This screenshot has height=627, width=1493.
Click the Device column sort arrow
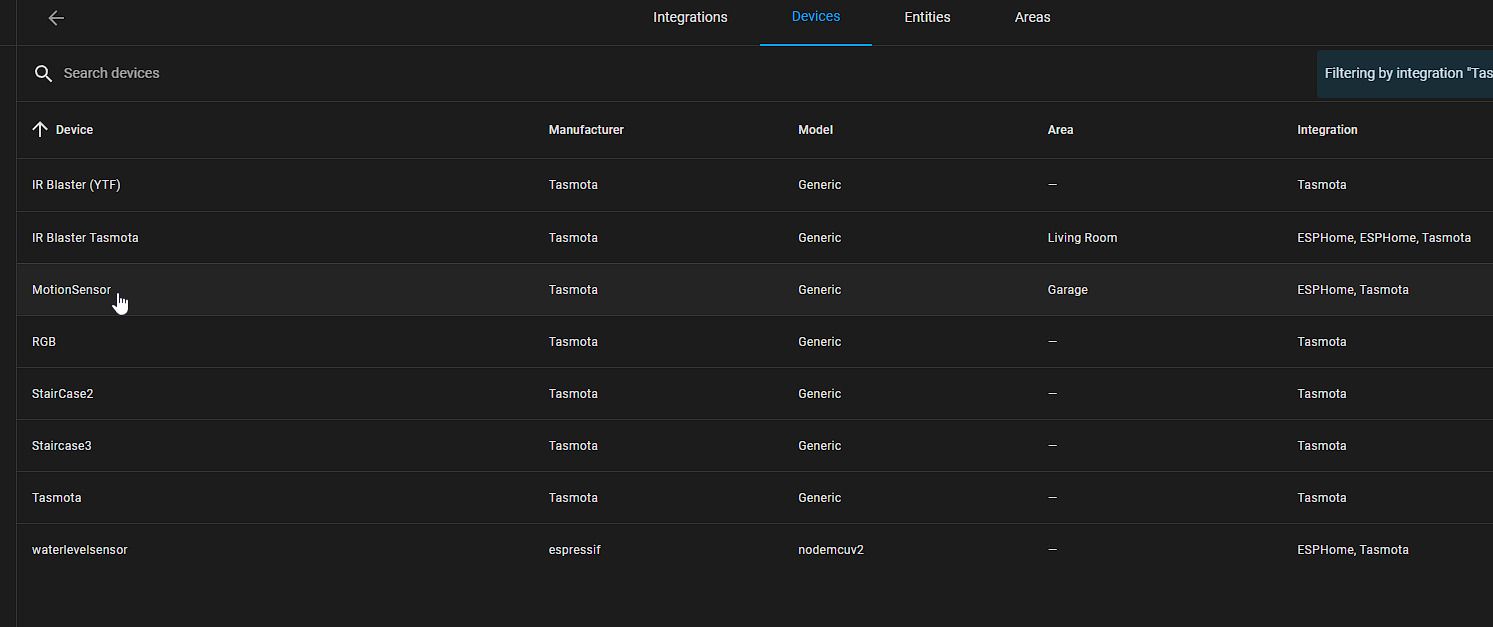tap(40, 129)
